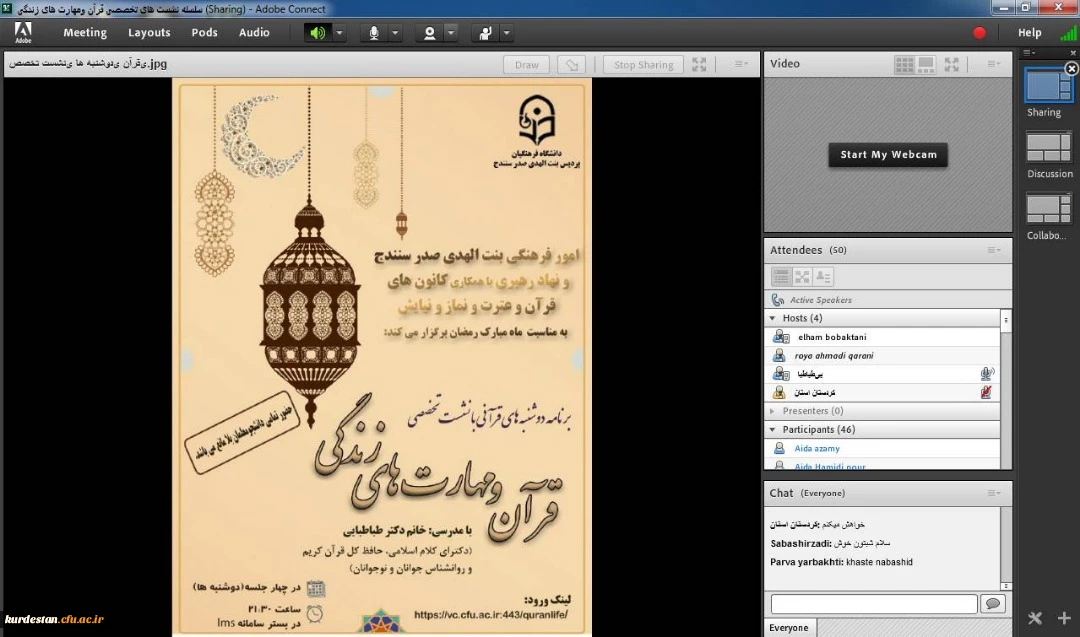The image size is (1080, 637).
Task: Click the Start My Webcam button
Action: [x=888, y=155]
